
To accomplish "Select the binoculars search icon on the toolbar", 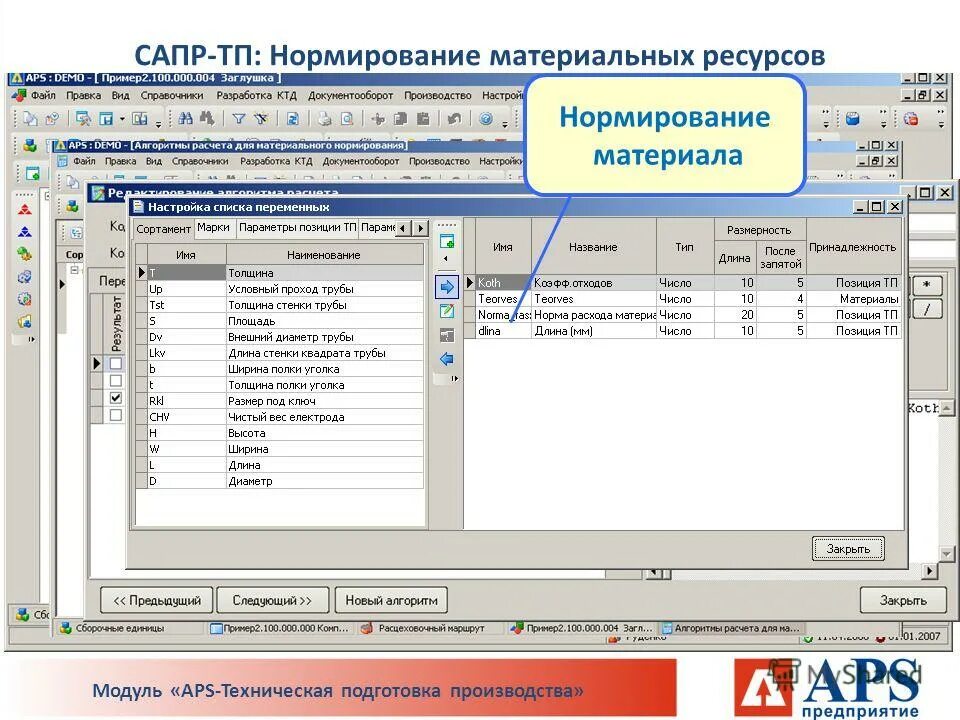I will point(186,120).
